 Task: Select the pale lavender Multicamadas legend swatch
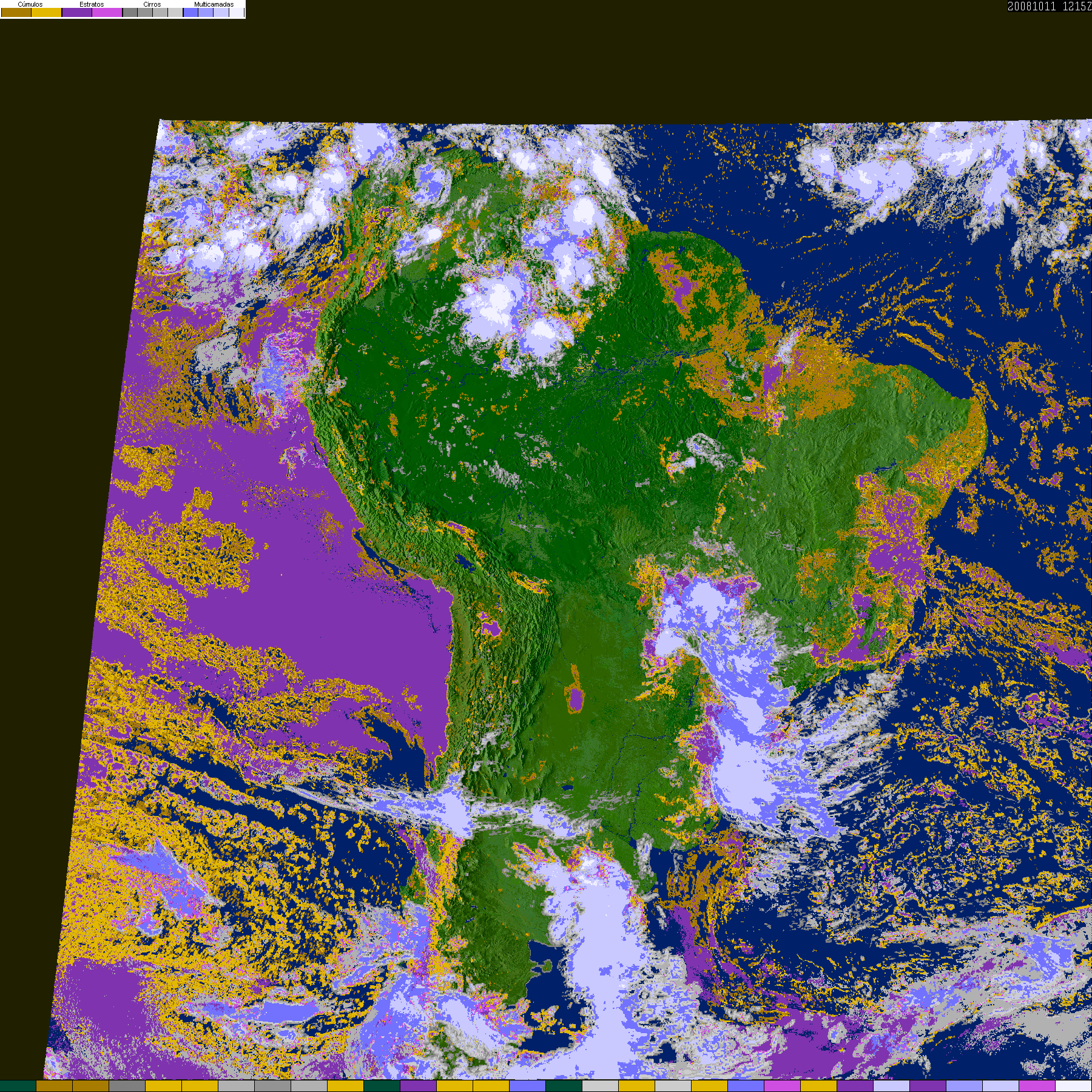(x=221, y=12)
